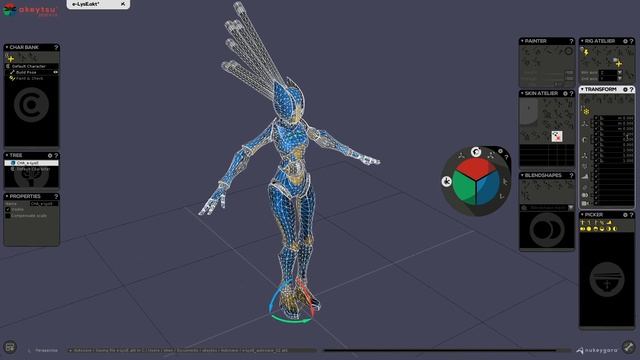Collapse the Skin Atelier panel
This screenshot has width=640, height=360.
tap(522, 93)
